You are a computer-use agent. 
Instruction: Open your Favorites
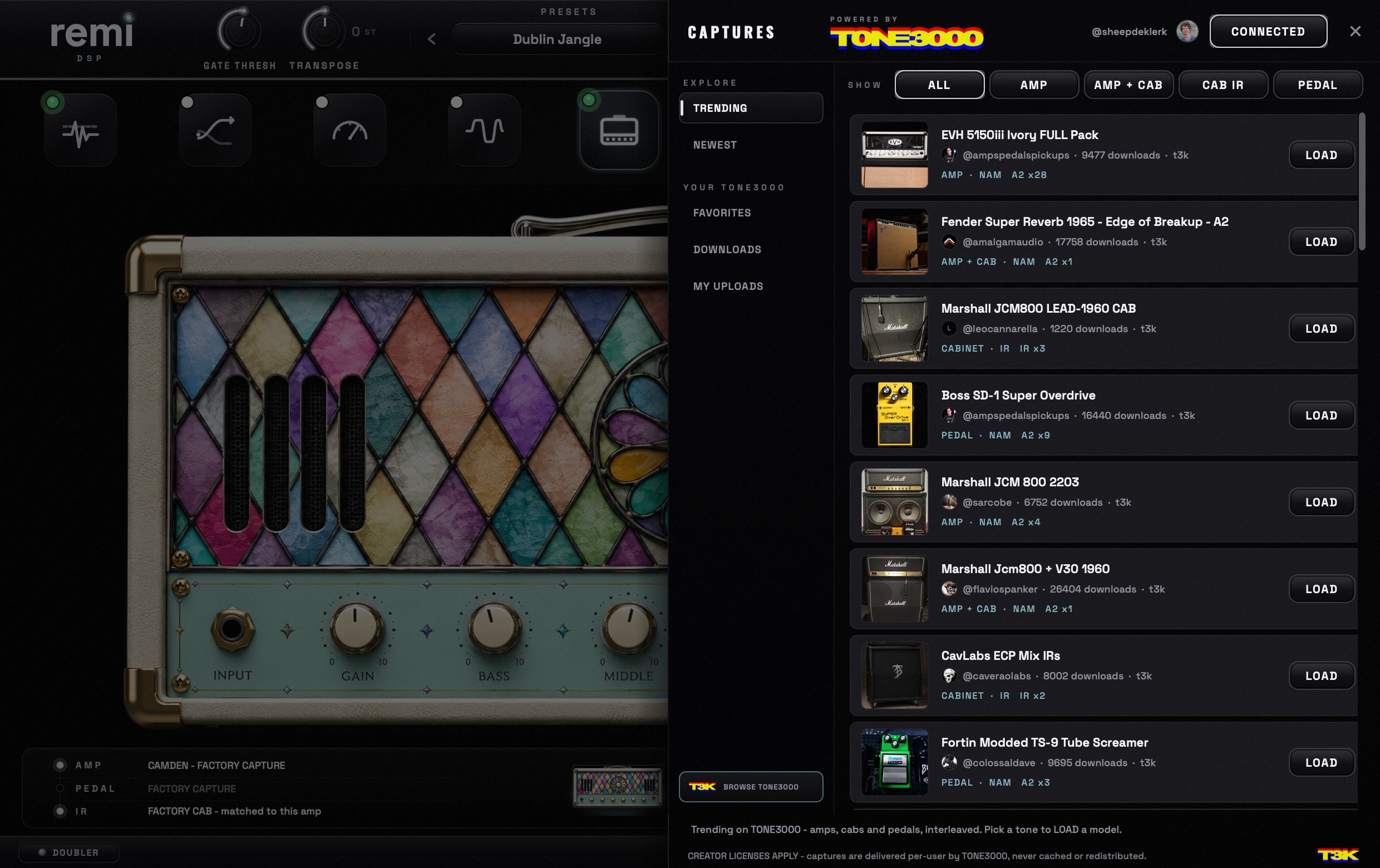tap(751, 213)
